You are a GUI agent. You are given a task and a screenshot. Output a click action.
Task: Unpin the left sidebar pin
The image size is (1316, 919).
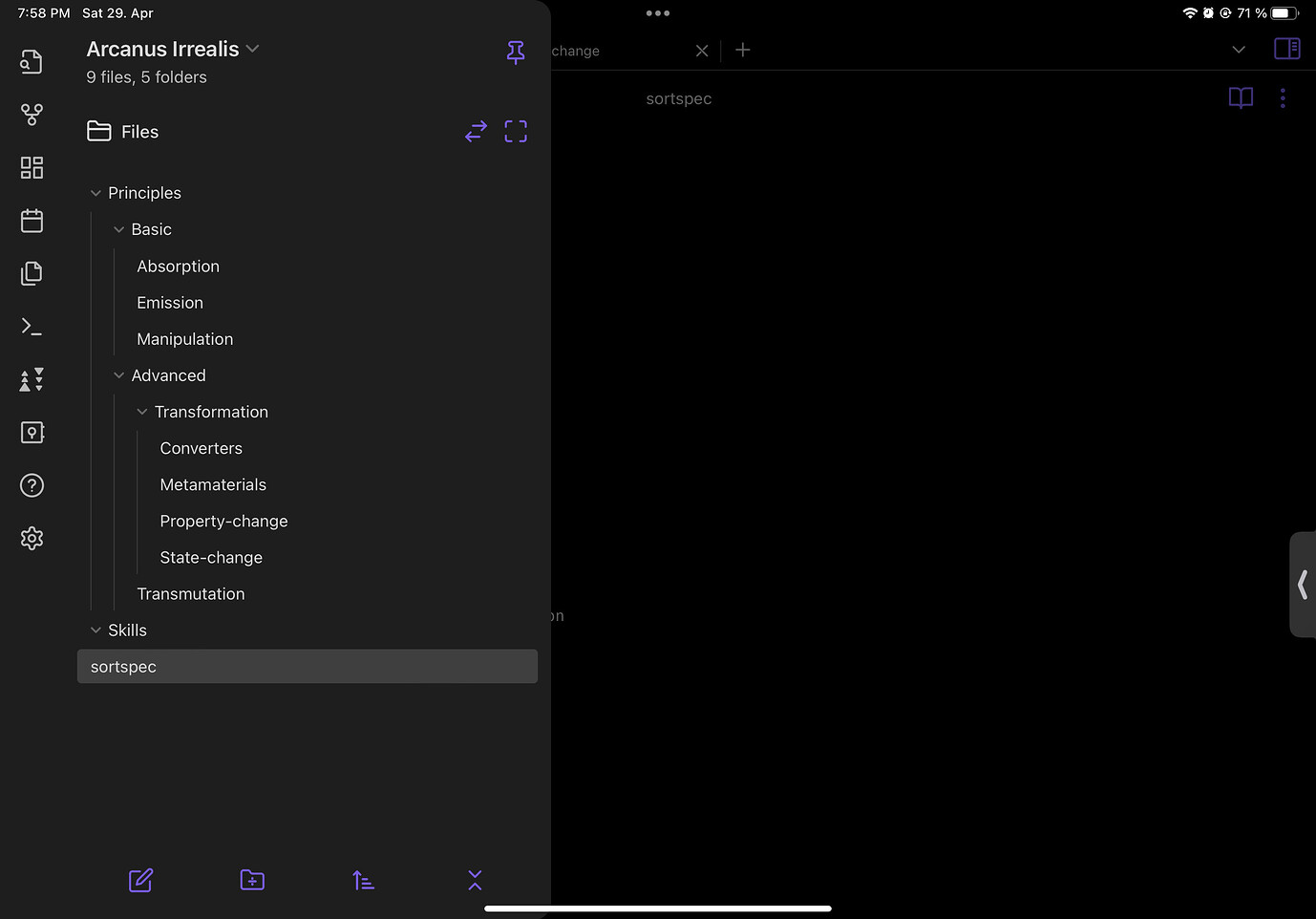point(516,53)
